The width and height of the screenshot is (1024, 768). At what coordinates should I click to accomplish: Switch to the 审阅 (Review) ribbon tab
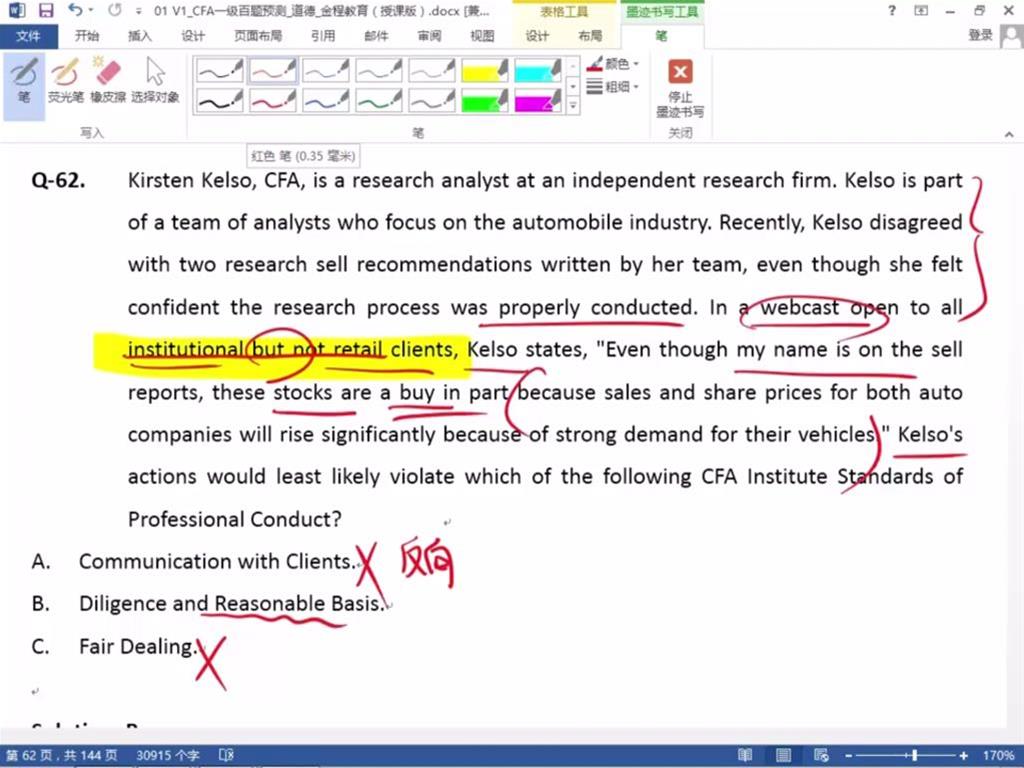pyautogui.click(x=429, y=36)
